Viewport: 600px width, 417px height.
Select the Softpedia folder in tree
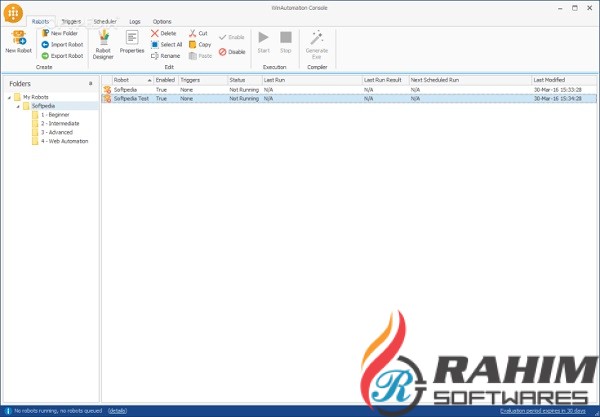click(x=39, y=106)
